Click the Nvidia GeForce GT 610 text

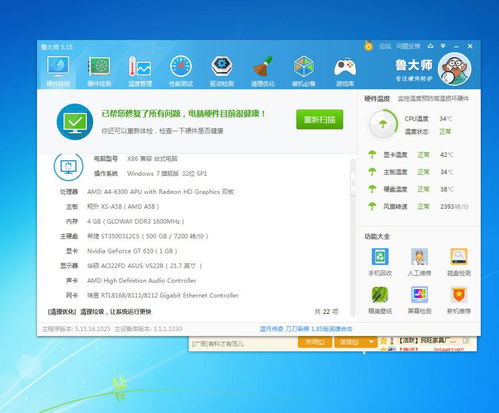[x=132, y=251]
